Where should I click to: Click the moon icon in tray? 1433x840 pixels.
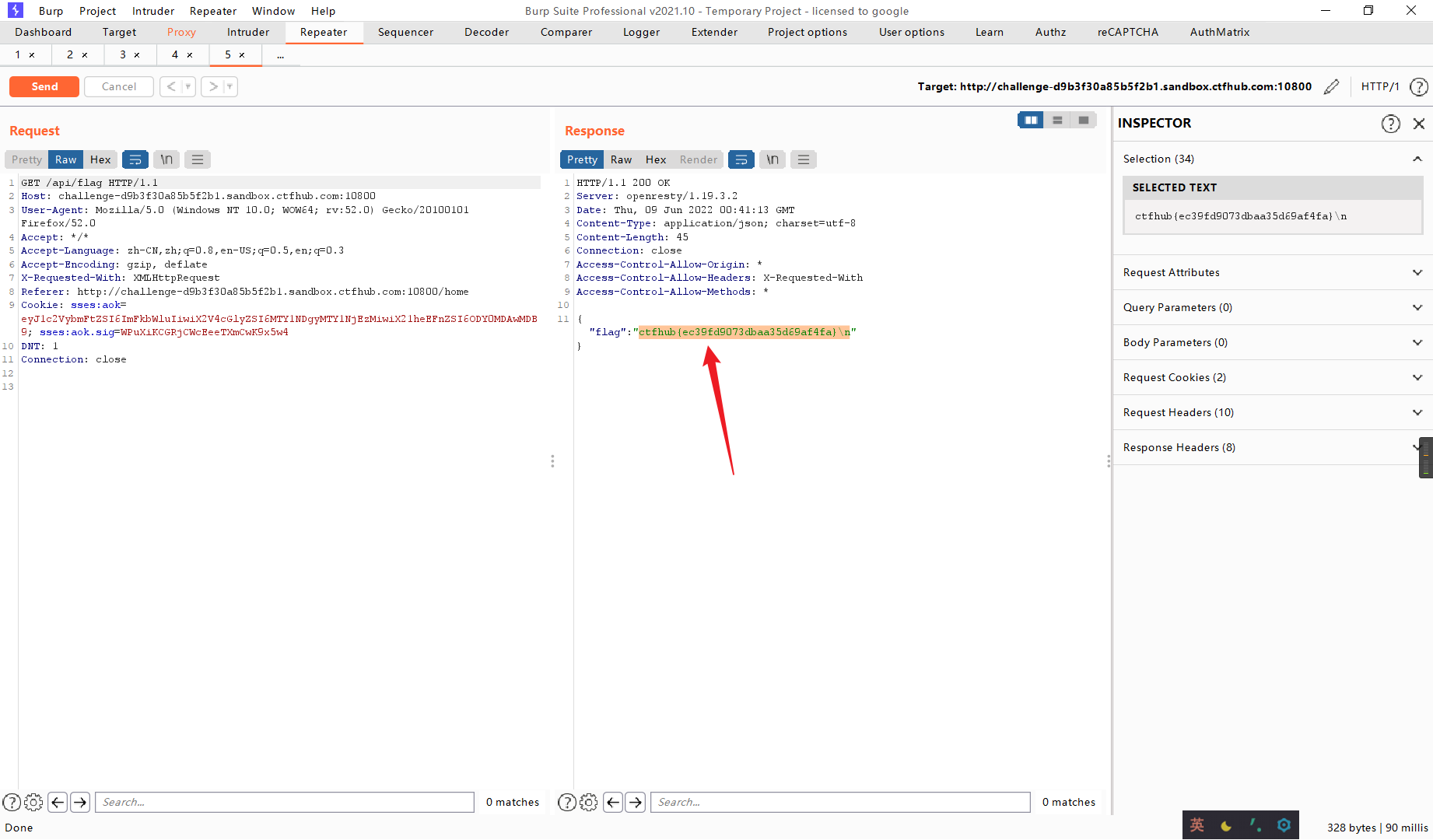tap(1226, 826)
